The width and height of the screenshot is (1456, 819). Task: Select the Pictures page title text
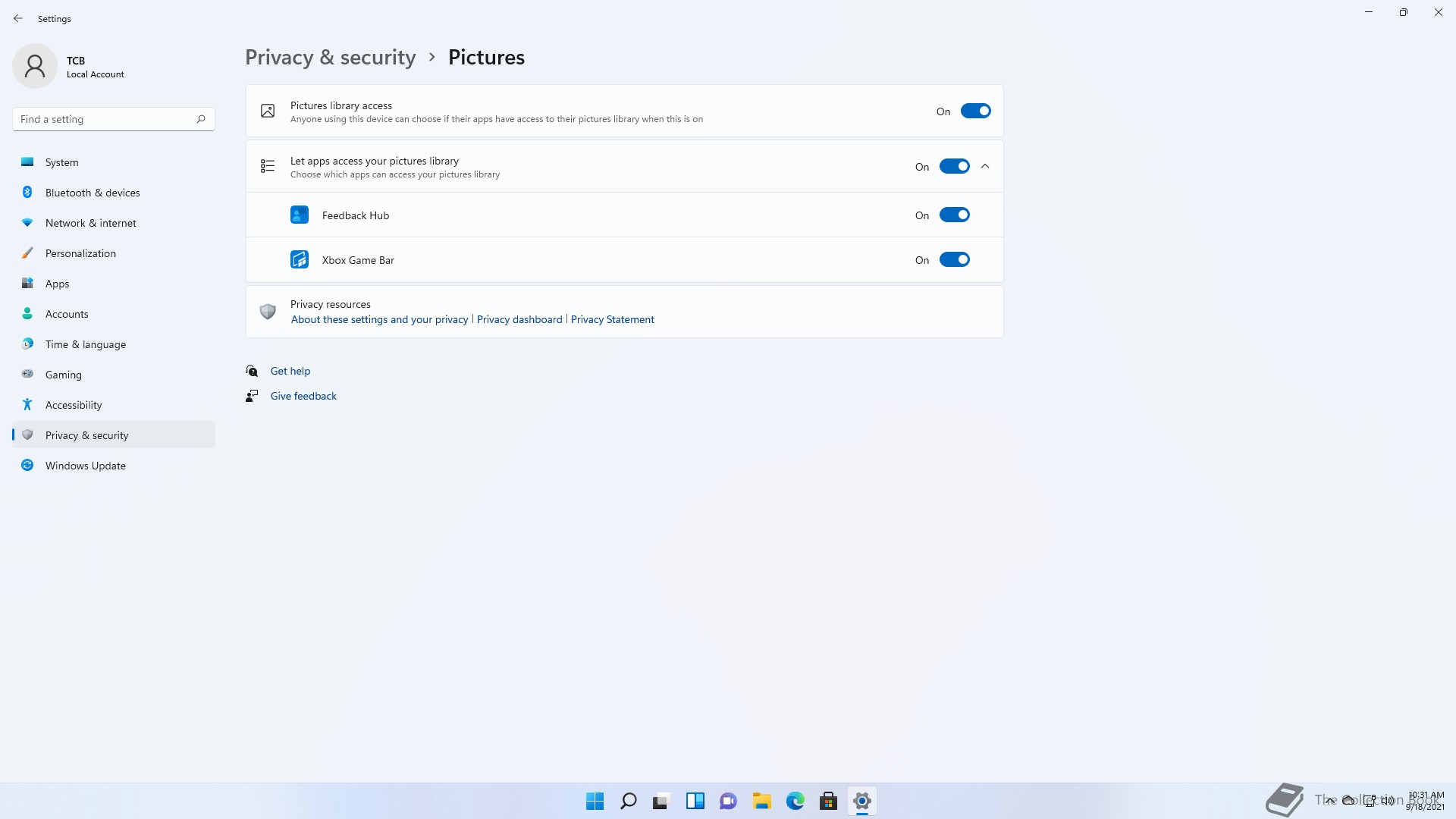tap(486, 57)
